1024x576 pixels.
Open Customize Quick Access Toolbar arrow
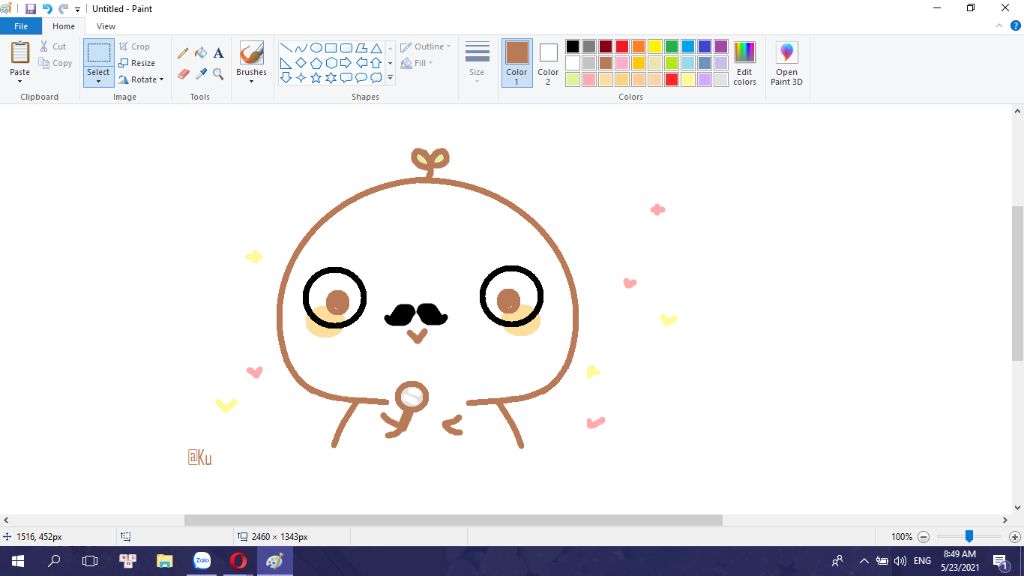78,9
